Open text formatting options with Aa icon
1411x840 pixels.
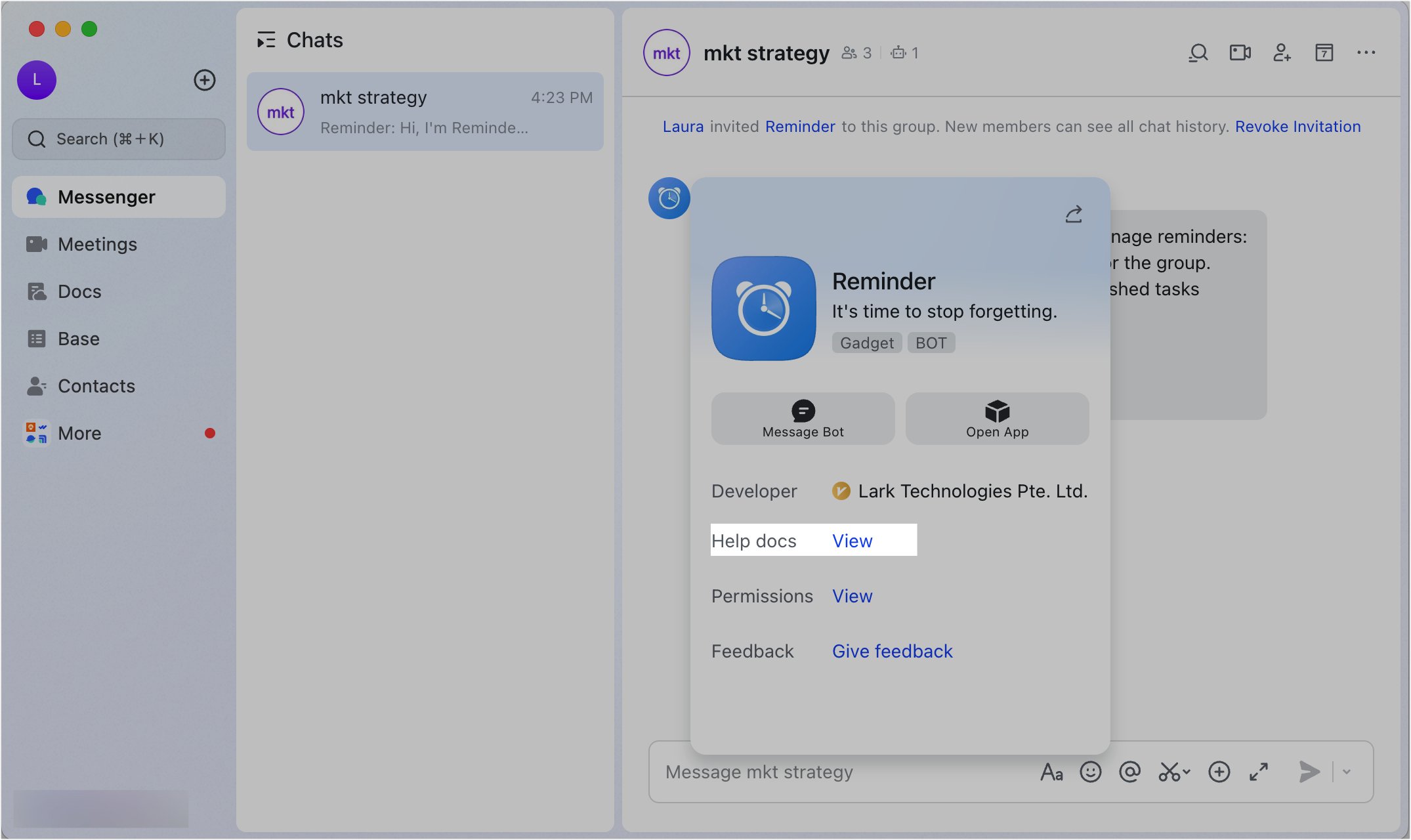point(1051,772)
